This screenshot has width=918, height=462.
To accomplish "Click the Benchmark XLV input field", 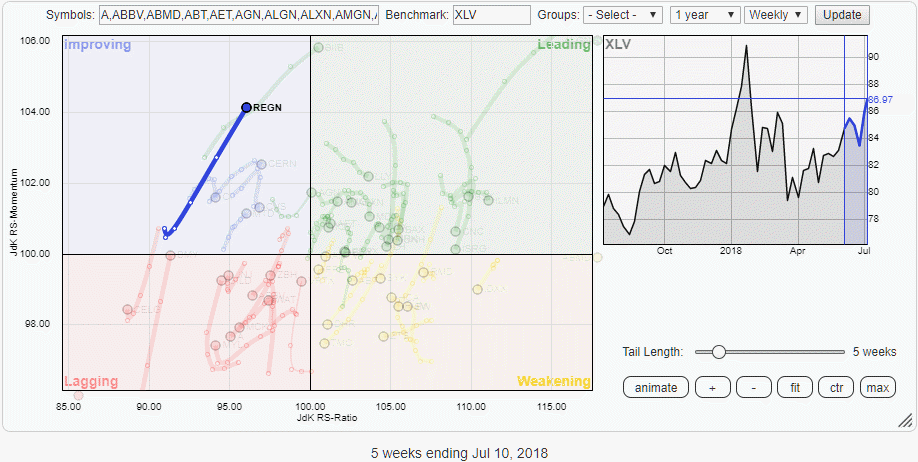I will coord(491,15).
